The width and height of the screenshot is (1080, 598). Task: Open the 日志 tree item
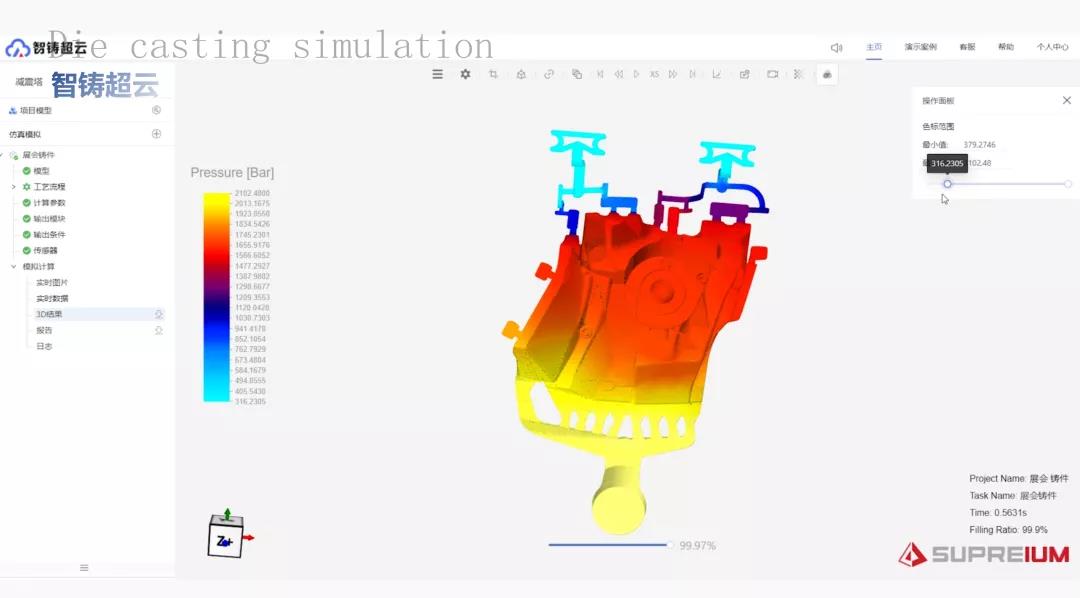44,346
